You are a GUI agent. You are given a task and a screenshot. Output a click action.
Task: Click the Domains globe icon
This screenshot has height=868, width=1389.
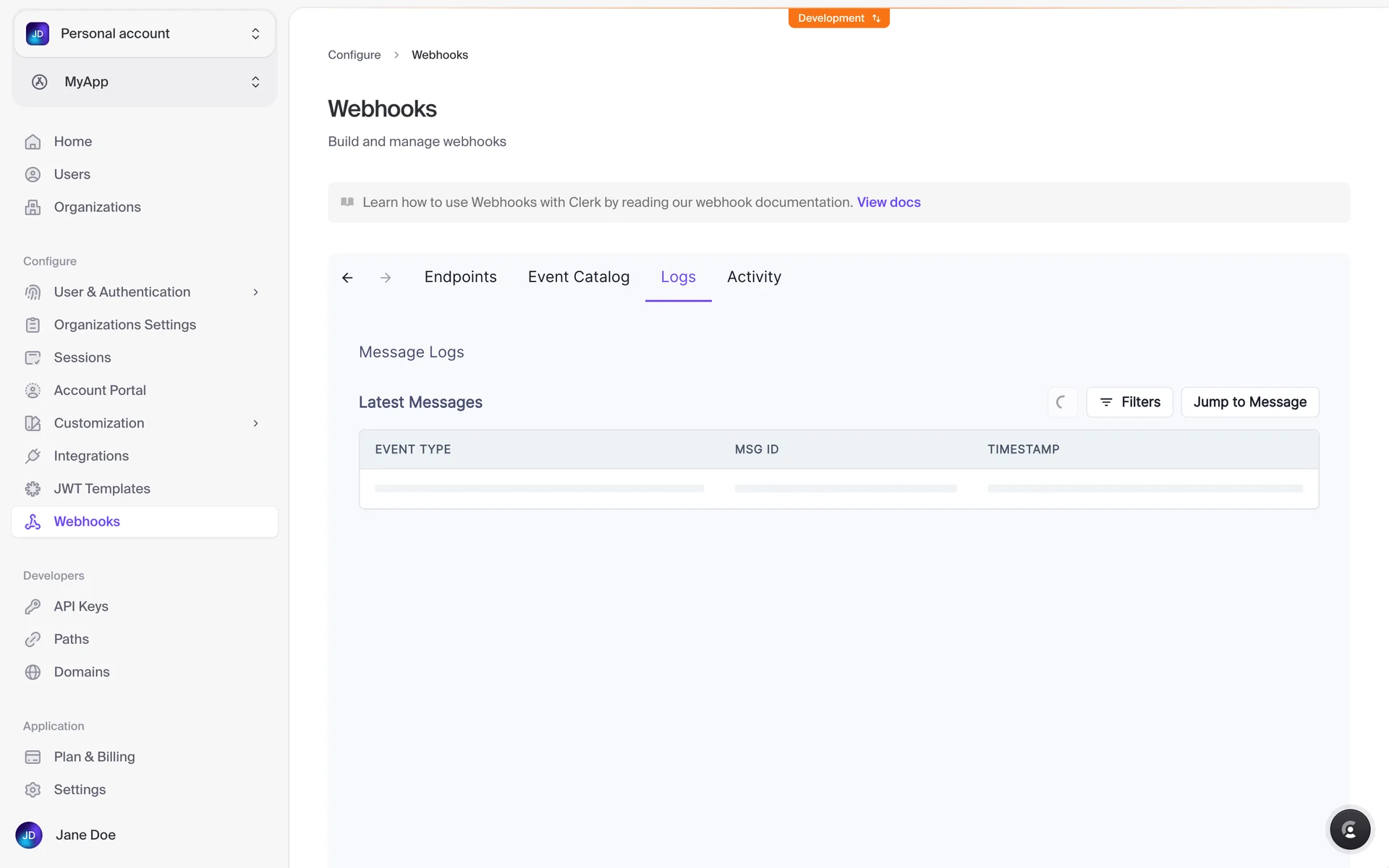[x=33, y=672]
